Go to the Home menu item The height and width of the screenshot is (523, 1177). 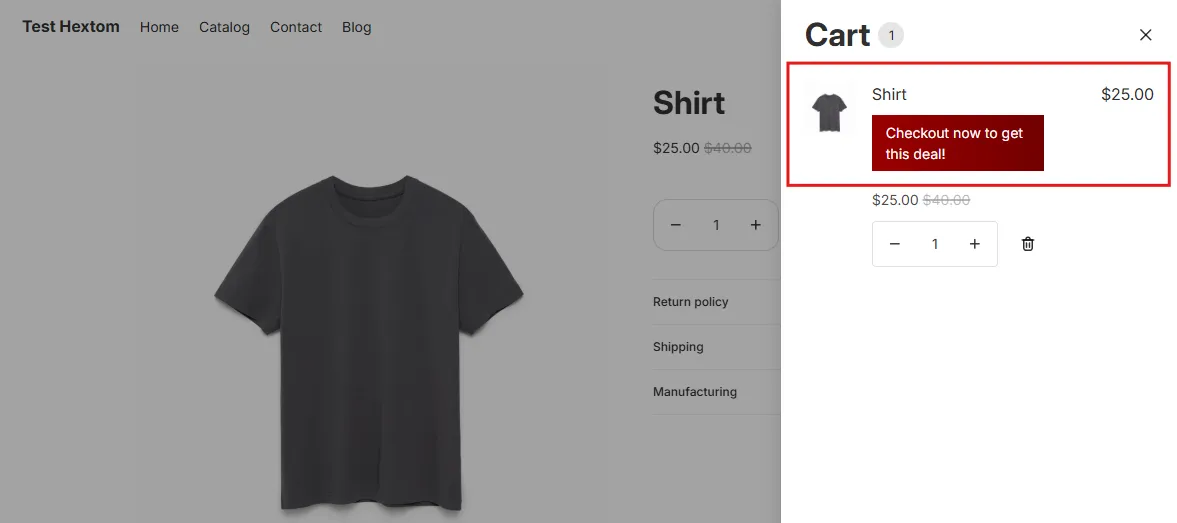[x=159, y=27]
